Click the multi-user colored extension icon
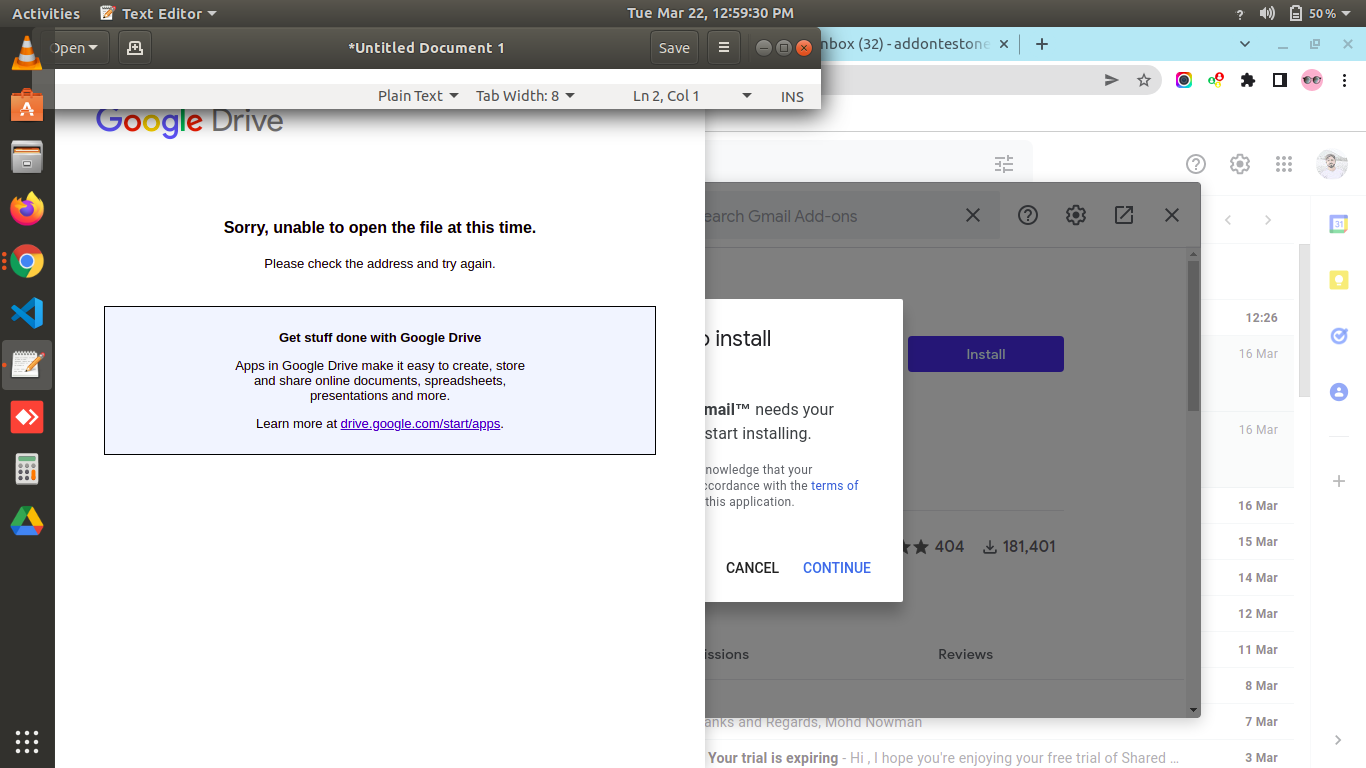The height and width of the screenshot is (768, 1366). pos(1216,80)
